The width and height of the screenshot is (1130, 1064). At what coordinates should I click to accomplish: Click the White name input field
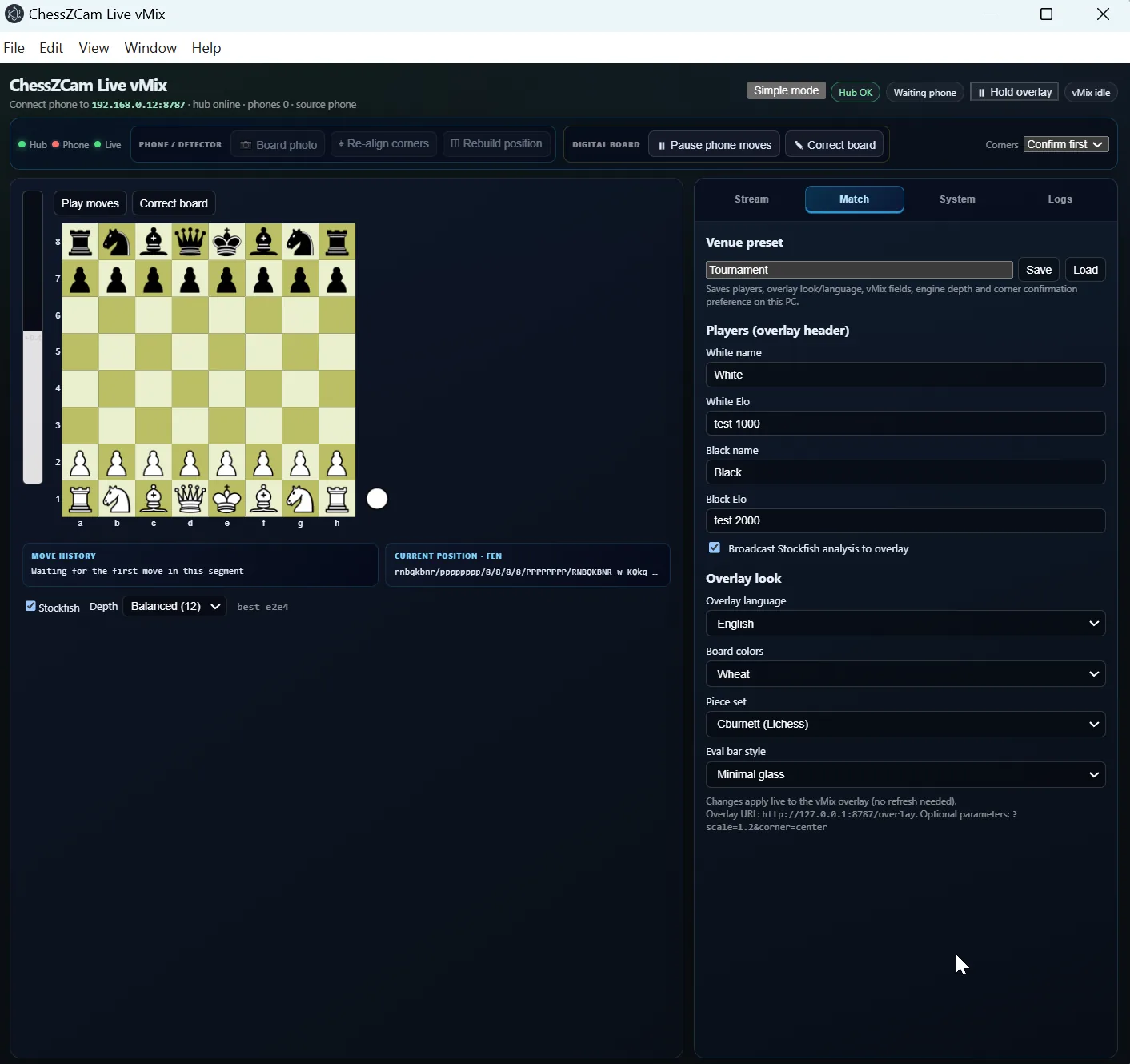[905, 375]
